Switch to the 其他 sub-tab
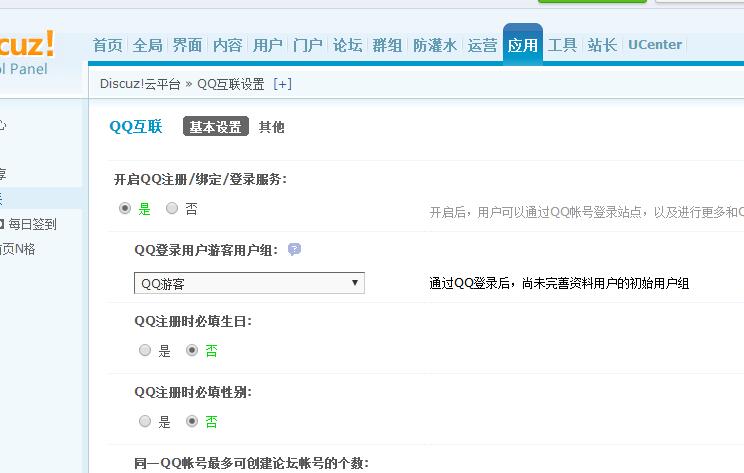 click(x=271, y=127)
